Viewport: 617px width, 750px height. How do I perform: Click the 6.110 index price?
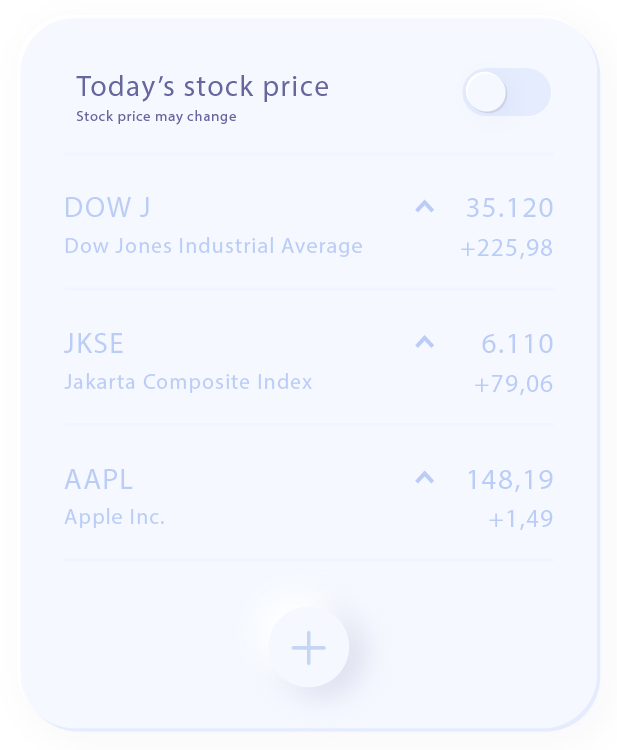point(517,344)
